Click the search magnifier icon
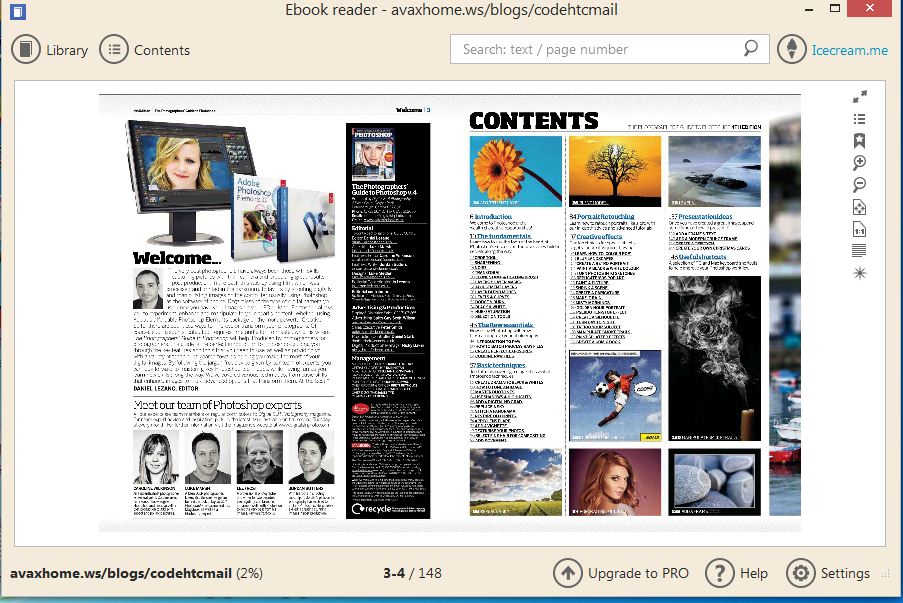903x603 pixels. click(x=750, y=48)
